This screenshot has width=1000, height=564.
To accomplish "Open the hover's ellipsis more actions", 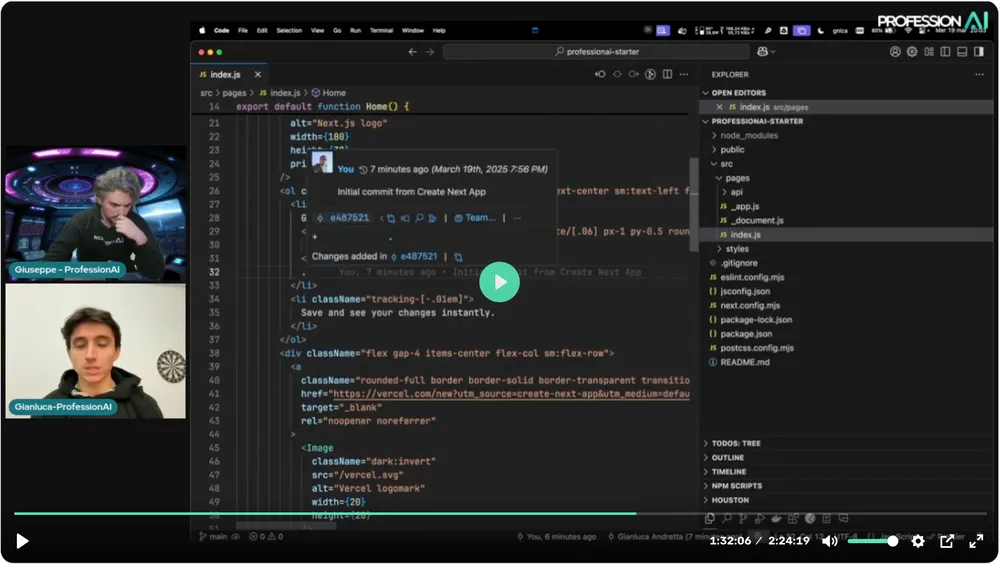I will pos(517,218).
